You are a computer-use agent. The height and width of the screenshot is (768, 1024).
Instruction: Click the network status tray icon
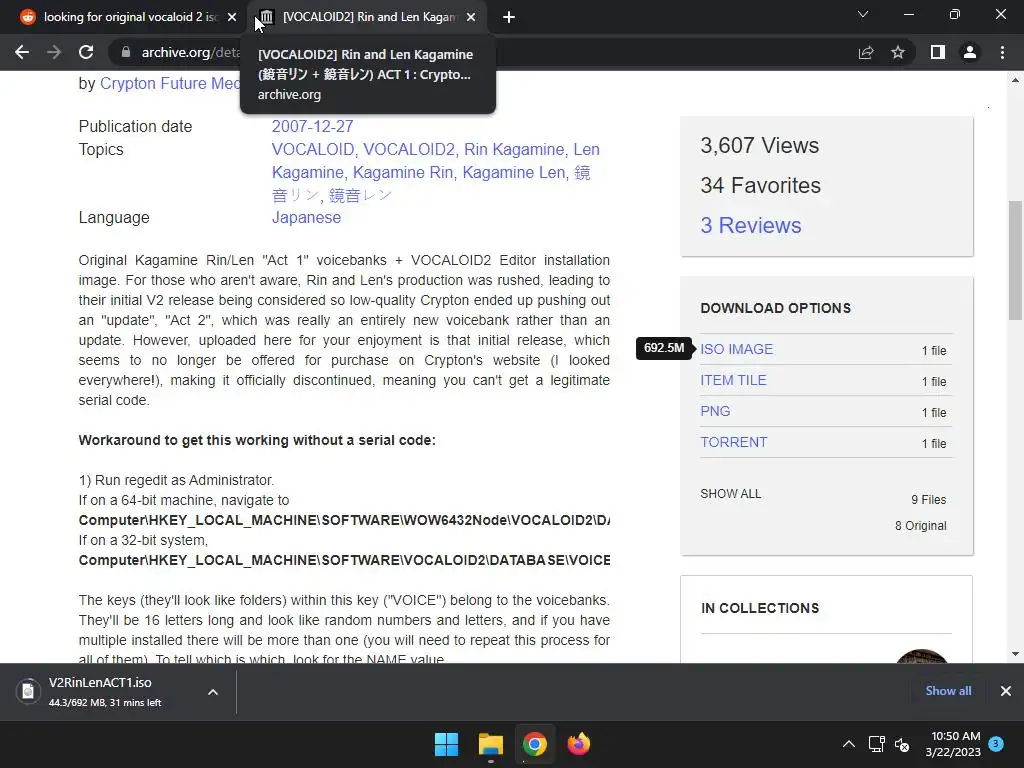876,744
